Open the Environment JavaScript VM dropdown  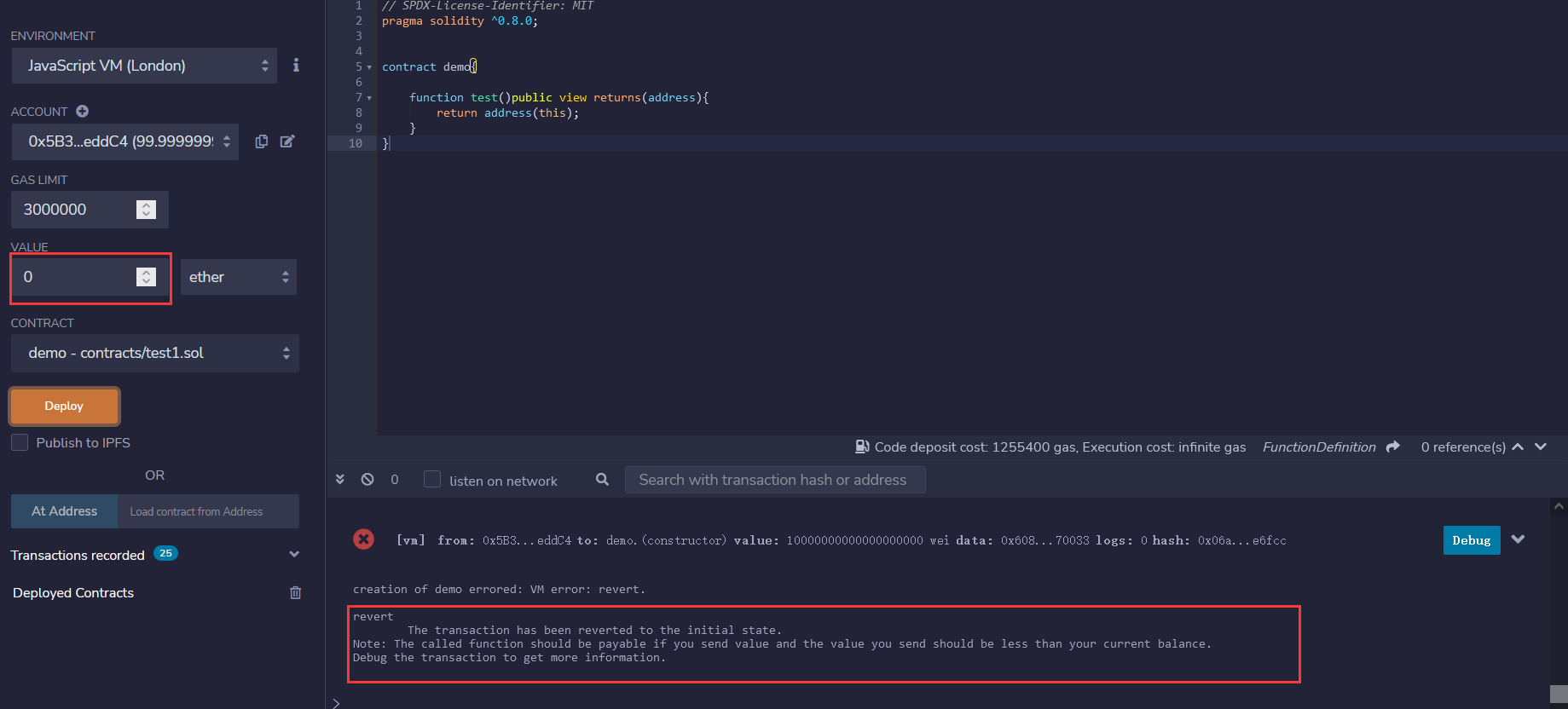(x=144, y=66)
